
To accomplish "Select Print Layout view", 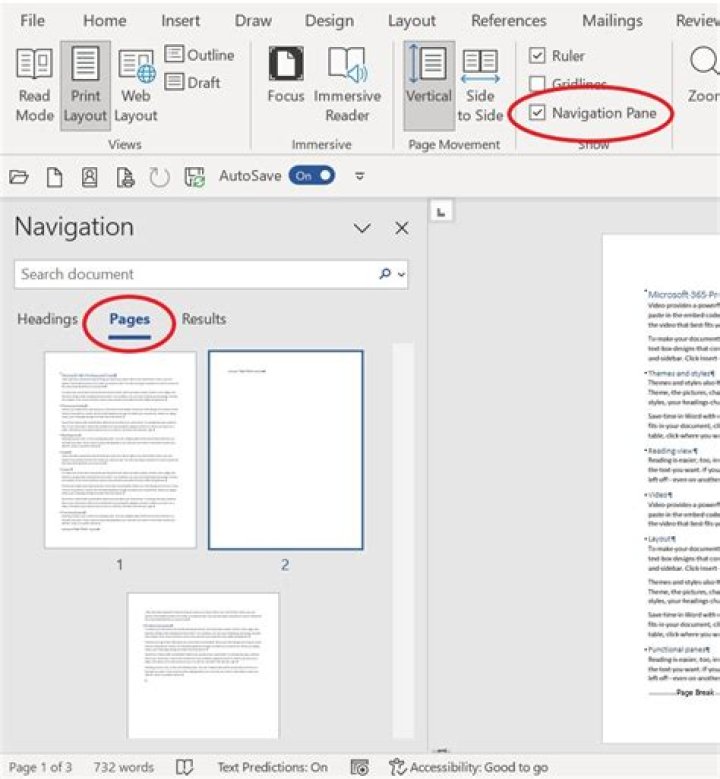I will coord(85,85).
